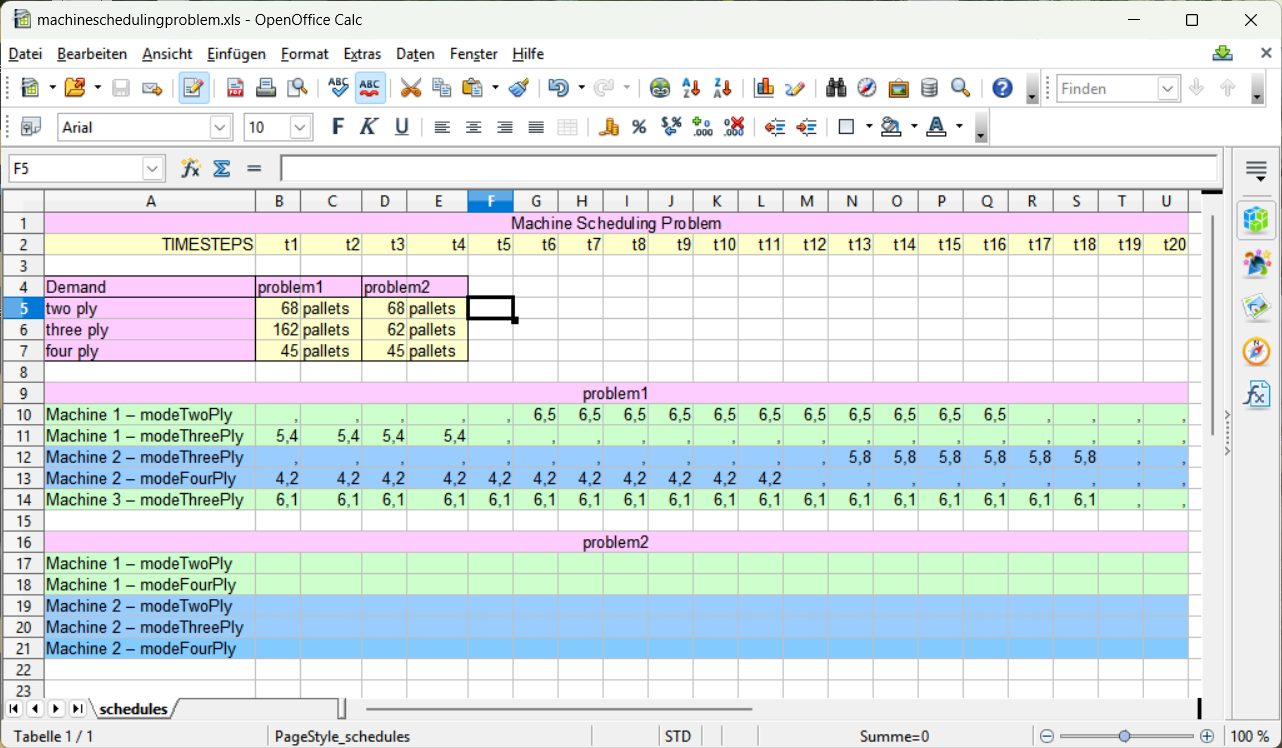Click the Sort Descending icon
1282x748 pixels.
(722, 88)
